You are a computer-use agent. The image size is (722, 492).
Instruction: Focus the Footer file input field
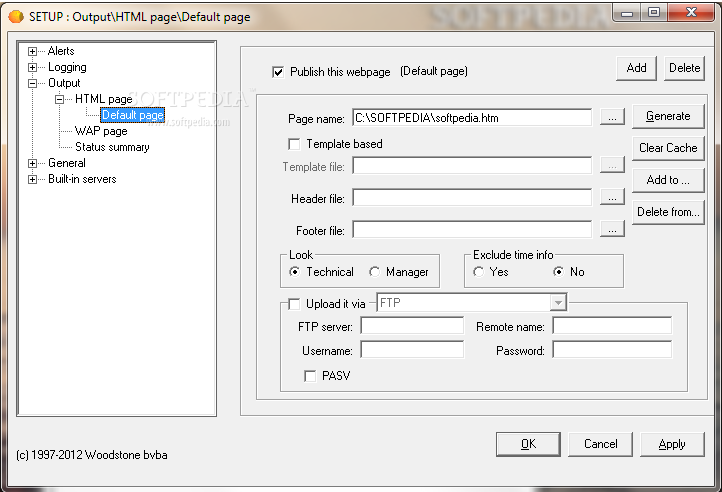472,229
